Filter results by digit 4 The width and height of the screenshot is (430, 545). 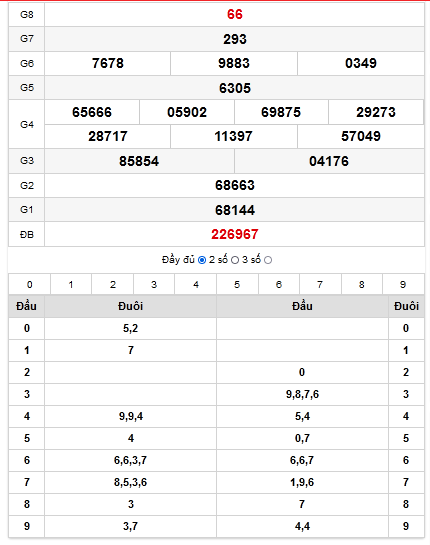(x=196, y=285)
